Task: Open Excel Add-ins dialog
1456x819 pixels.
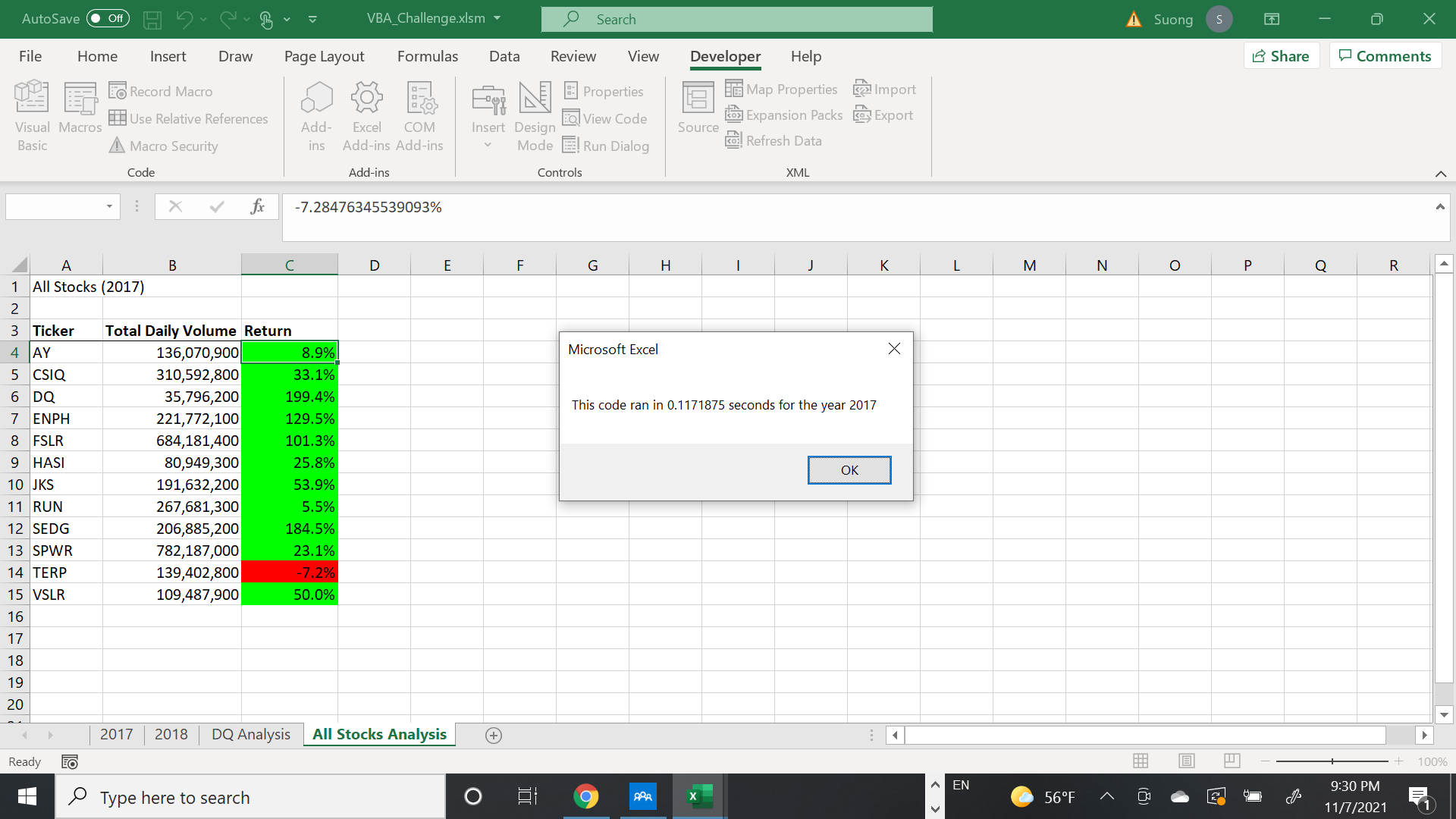Action: (366, 115)
